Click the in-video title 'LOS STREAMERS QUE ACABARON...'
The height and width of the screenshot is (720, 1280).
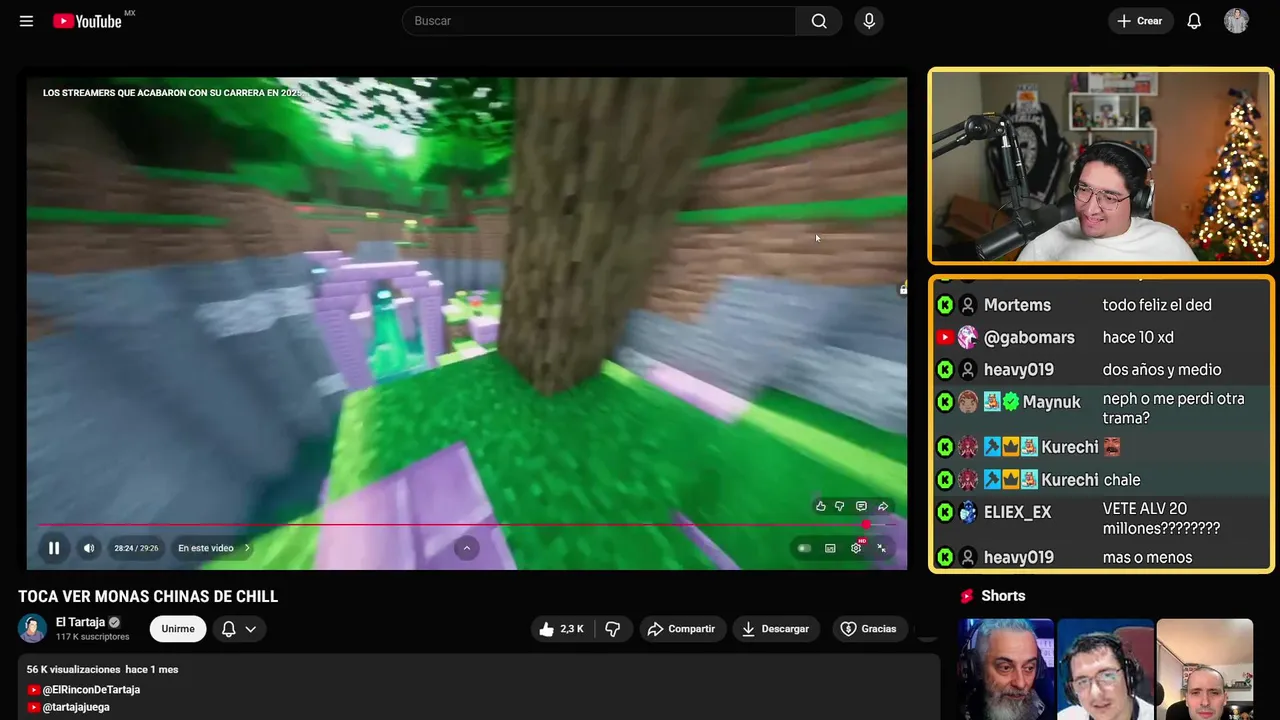pyautogui.click(x=172, y=93)
